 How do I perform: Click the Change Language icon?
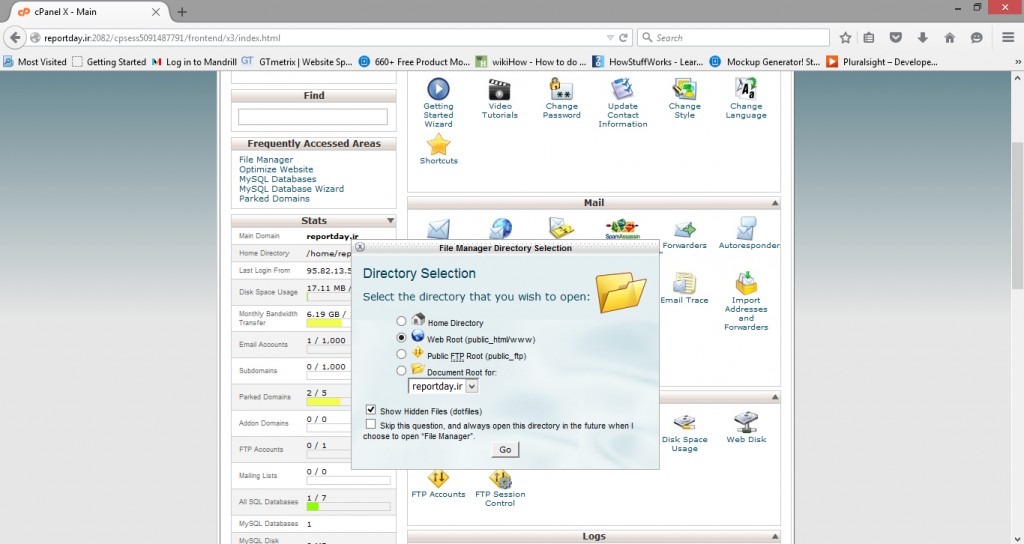click(x=746, y=90)
